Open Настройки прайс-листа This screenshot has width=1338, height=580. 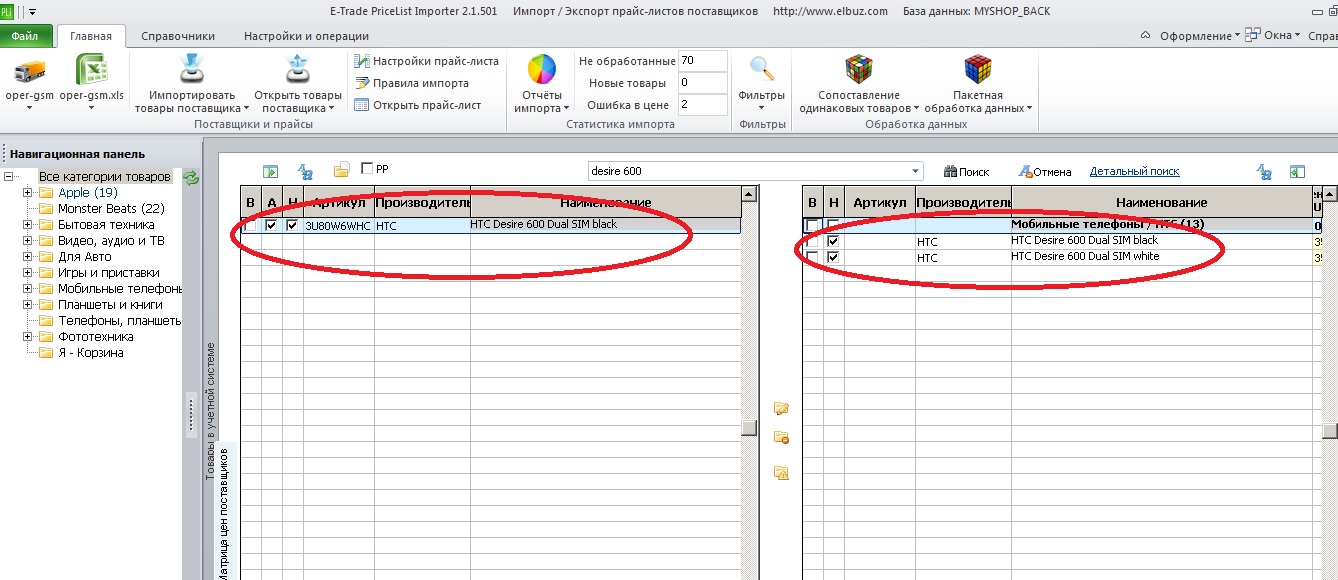click(x=426, y=61)
